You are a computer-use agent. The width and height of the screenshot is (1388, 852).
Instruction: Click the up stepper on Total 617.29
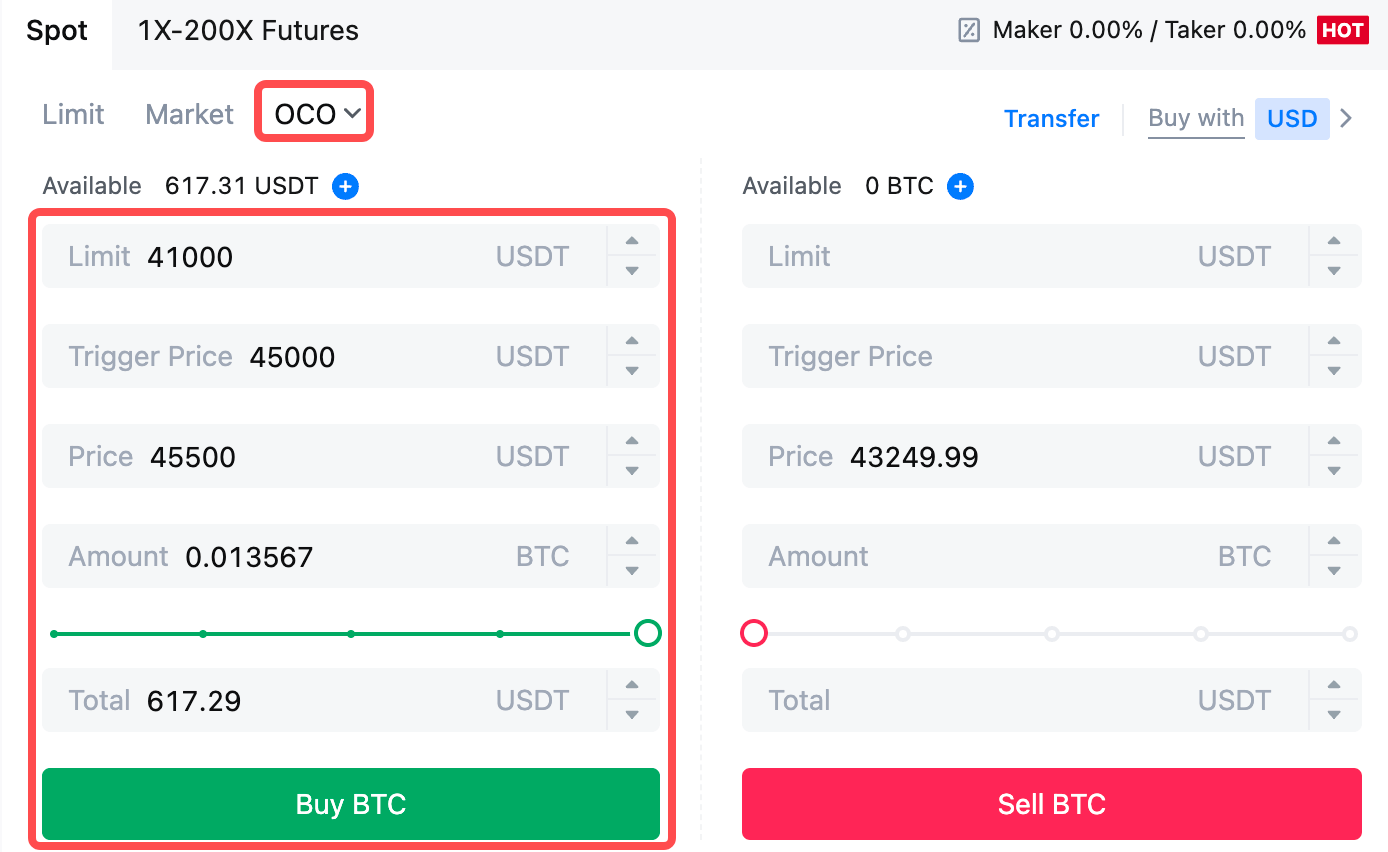tap(632, 686)
